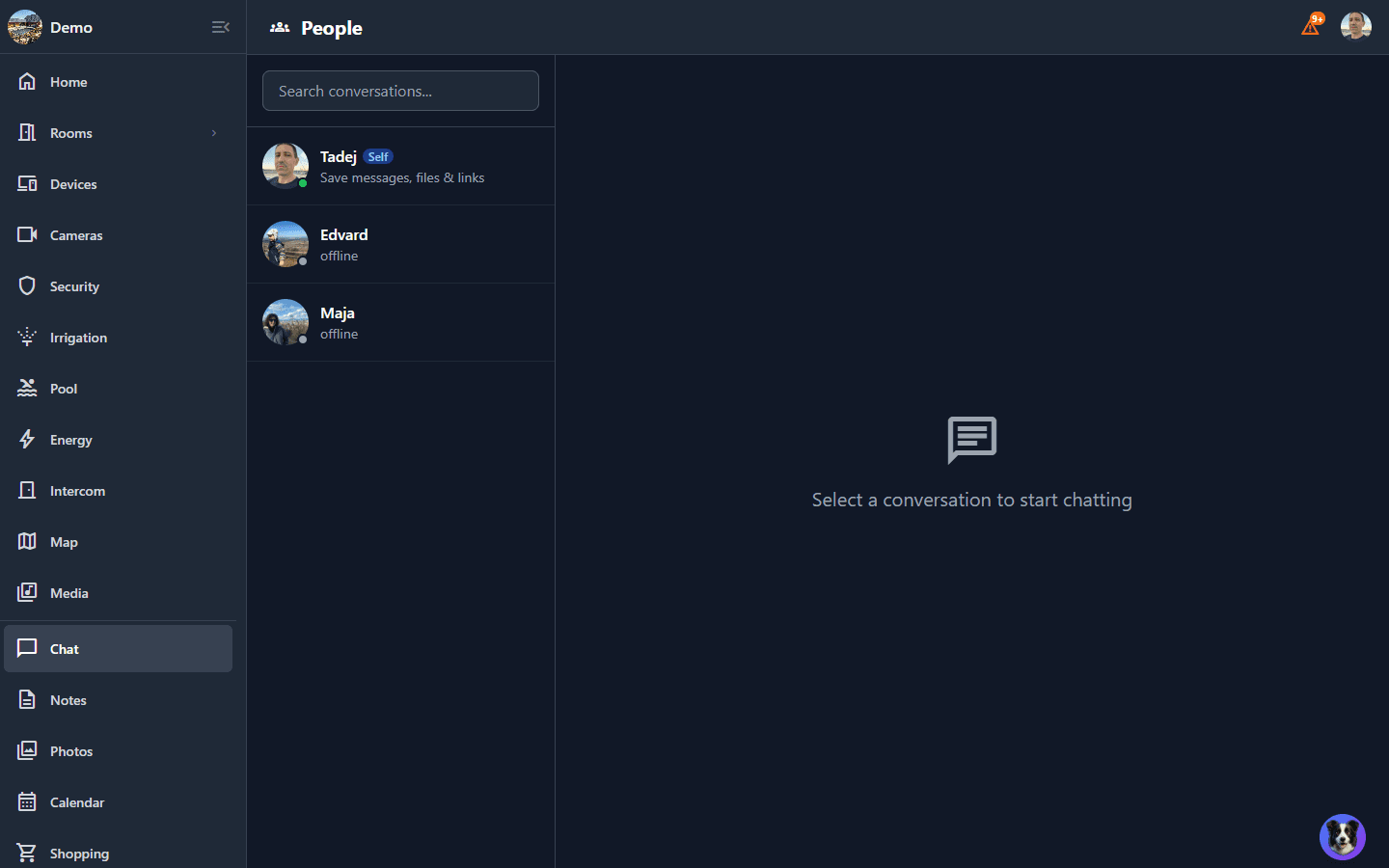This screenshot has height=868, width=1389.
Task: Click the Home icon in sidebar
Action: 27,82
